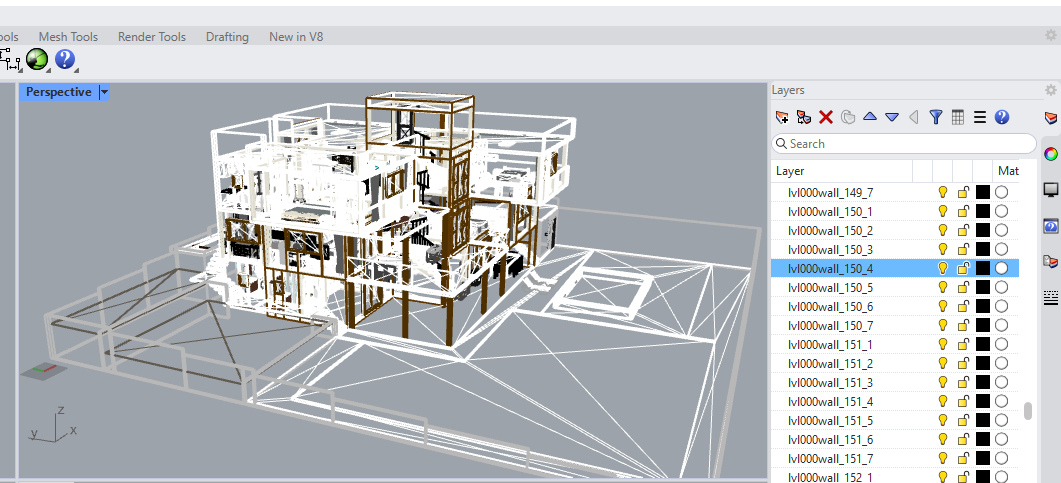Open the layer columns grid icon
The width and height of the screenshot is (1061, 483).
(957, 117)
